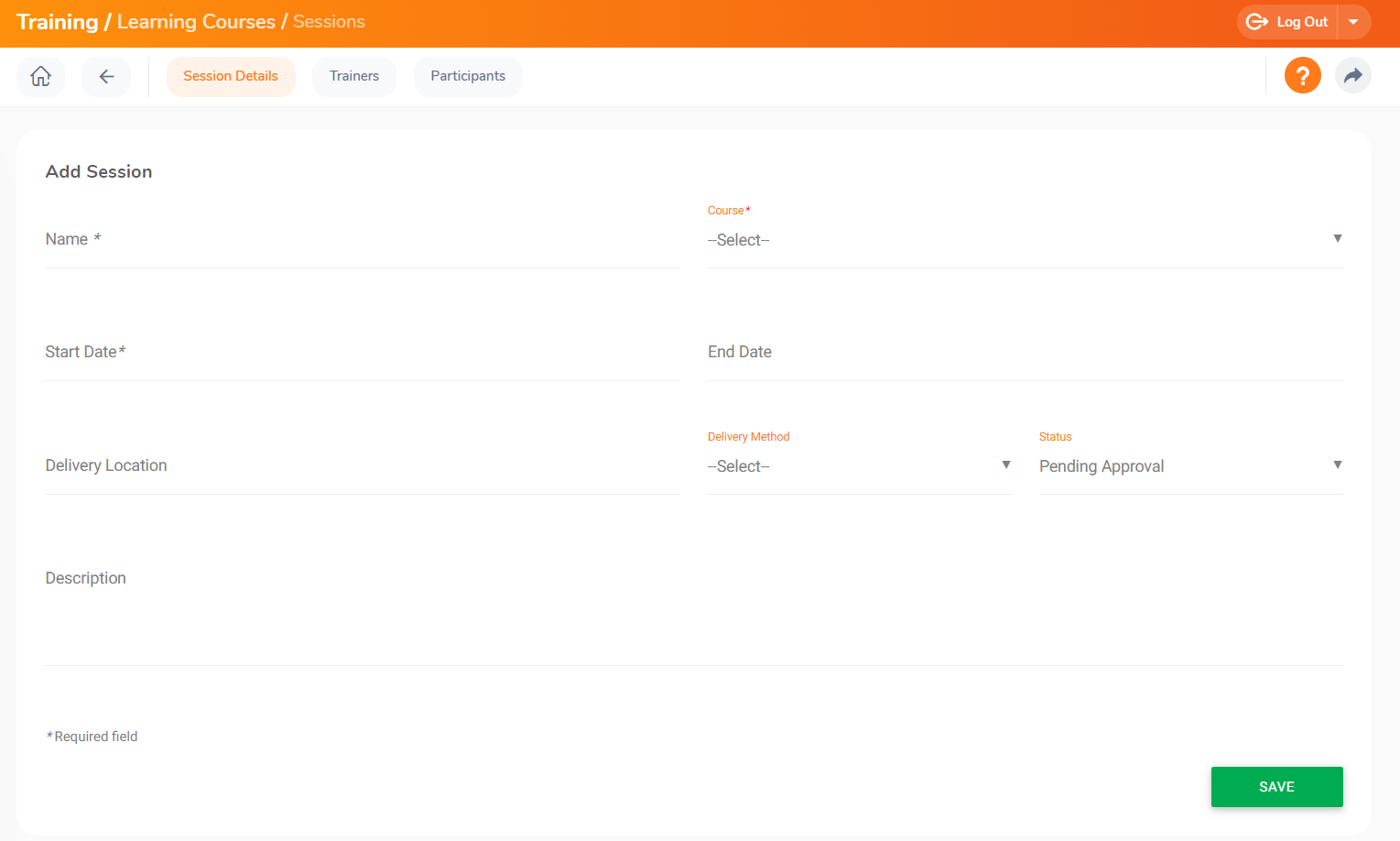Click the back arrow button

[x=106, y=76]
